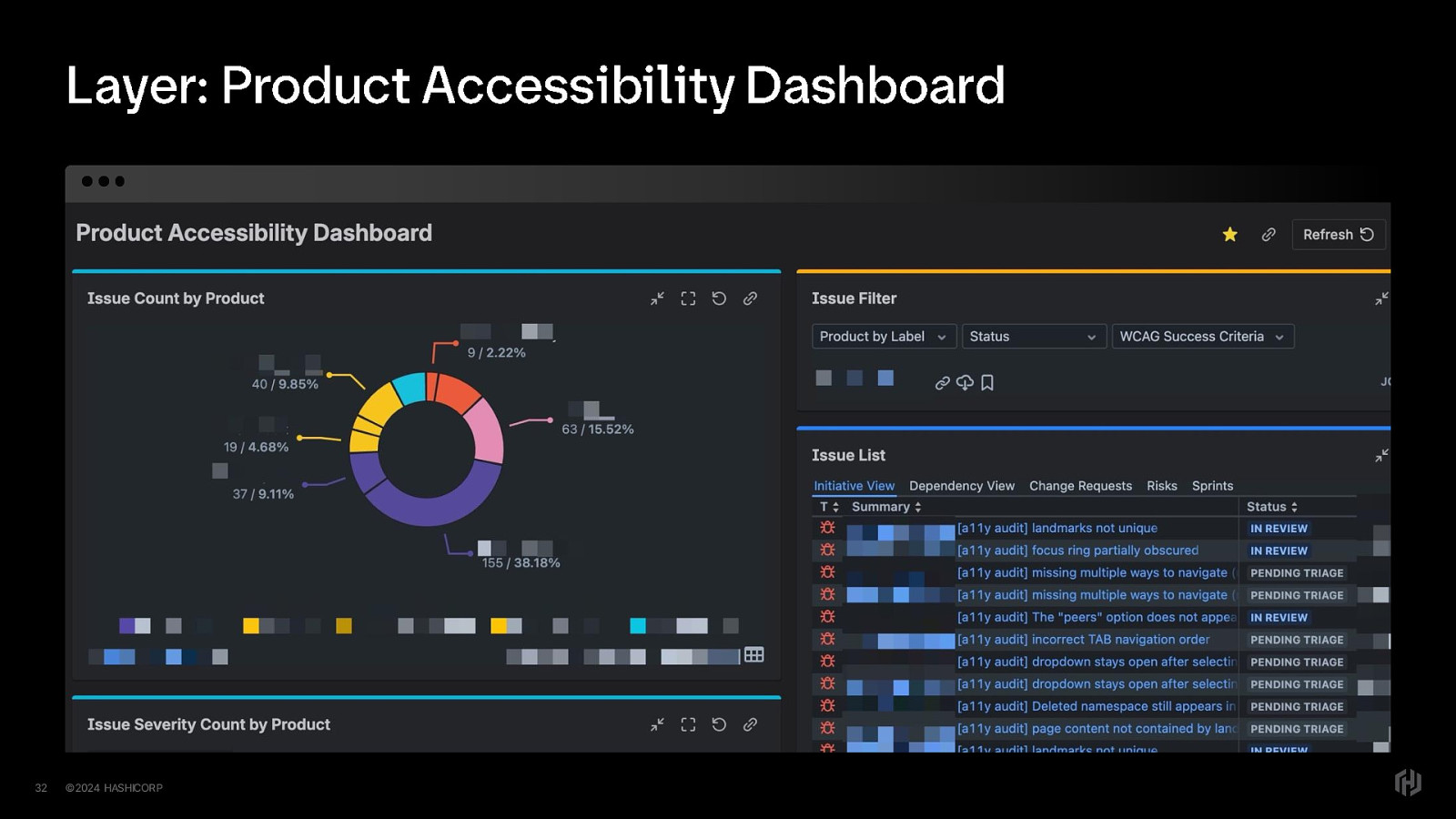
Task: Copy link for Issue Count by Product
Action: [x=750, y=298]
